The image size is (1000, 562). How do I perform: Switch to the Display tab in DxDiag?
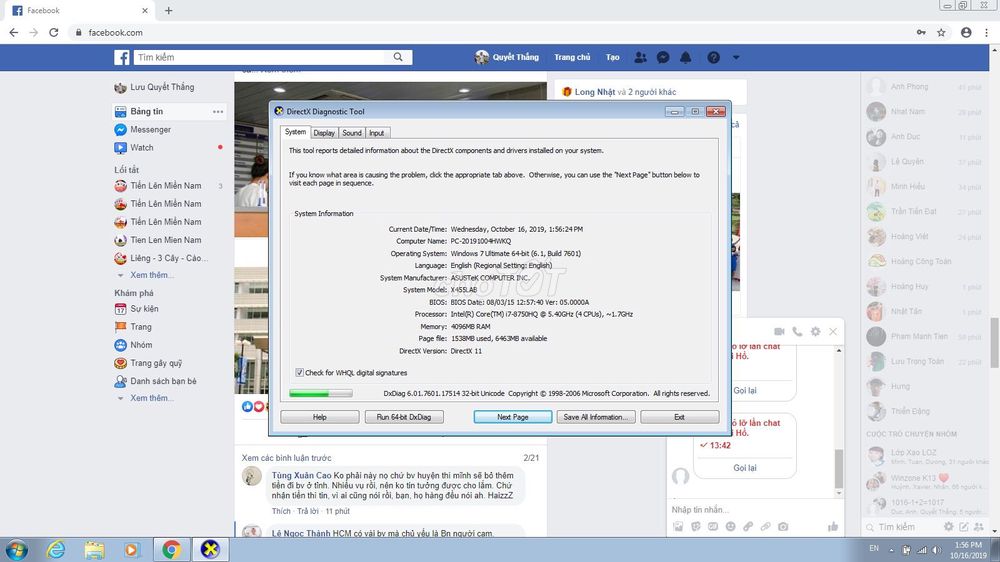[x=324, y=133]
